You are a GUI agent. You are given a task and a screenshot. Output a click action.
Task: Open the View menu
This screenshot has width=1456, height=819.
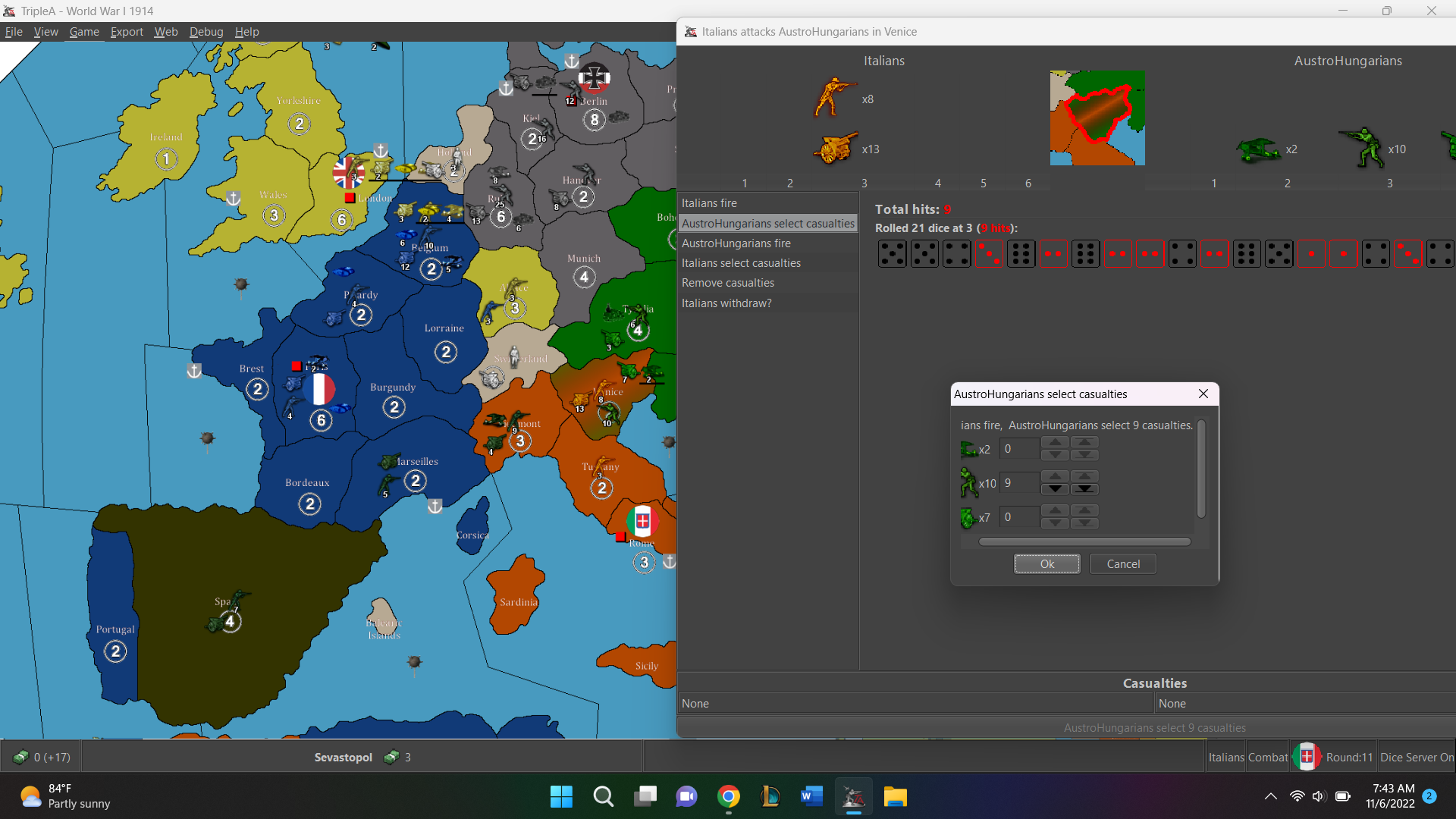pyautogui.click(x=45, y=32)
